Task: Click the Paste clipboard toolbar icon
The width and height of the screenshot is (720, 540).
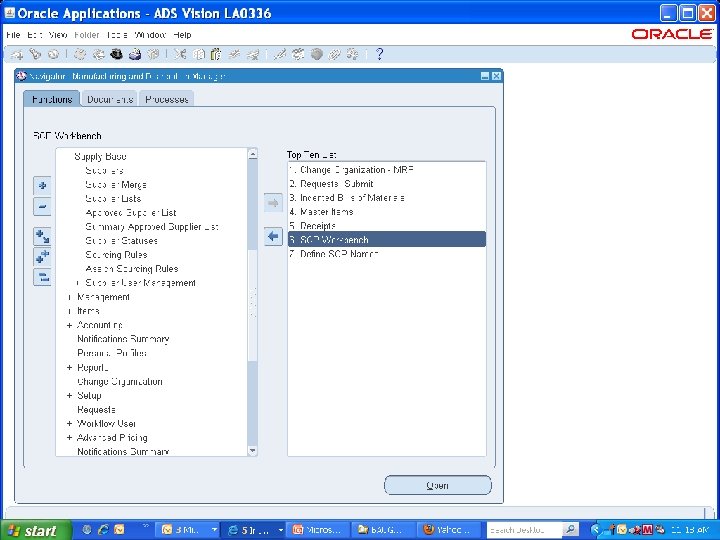Action: tap(216, 55)
